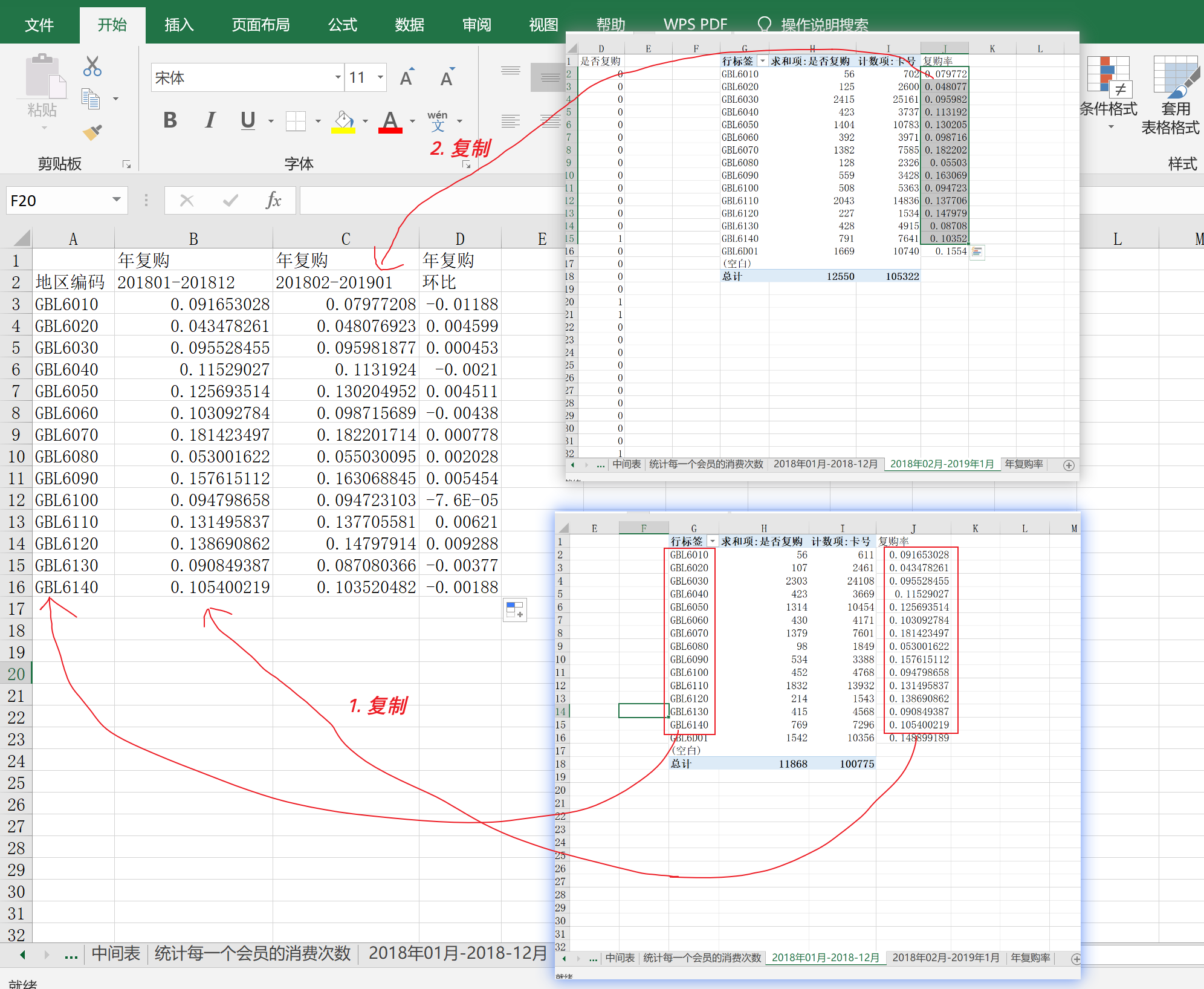The width and height of the screenshot is (1204, 989).
Task: Click the Increase Font Size icon
Action: [407, 77]
